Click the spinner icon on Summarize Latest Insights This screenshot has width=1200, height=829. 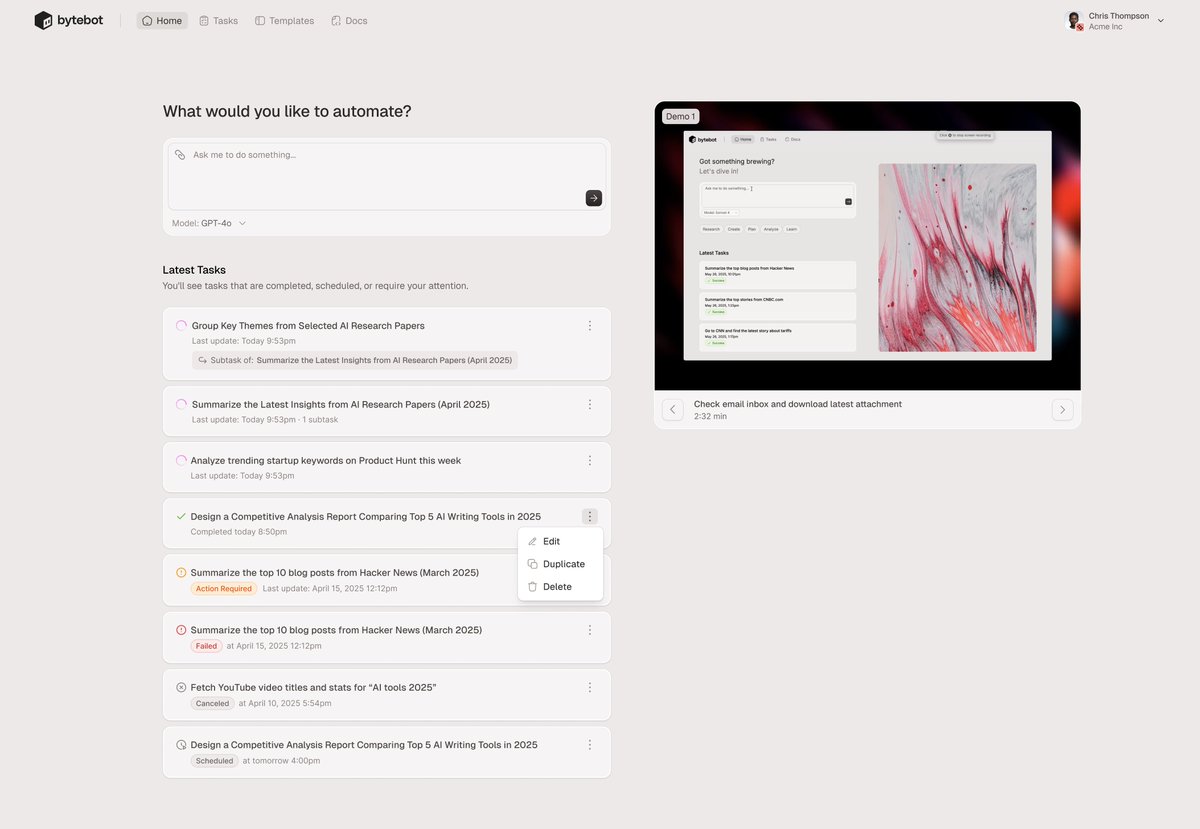(181, 404)
